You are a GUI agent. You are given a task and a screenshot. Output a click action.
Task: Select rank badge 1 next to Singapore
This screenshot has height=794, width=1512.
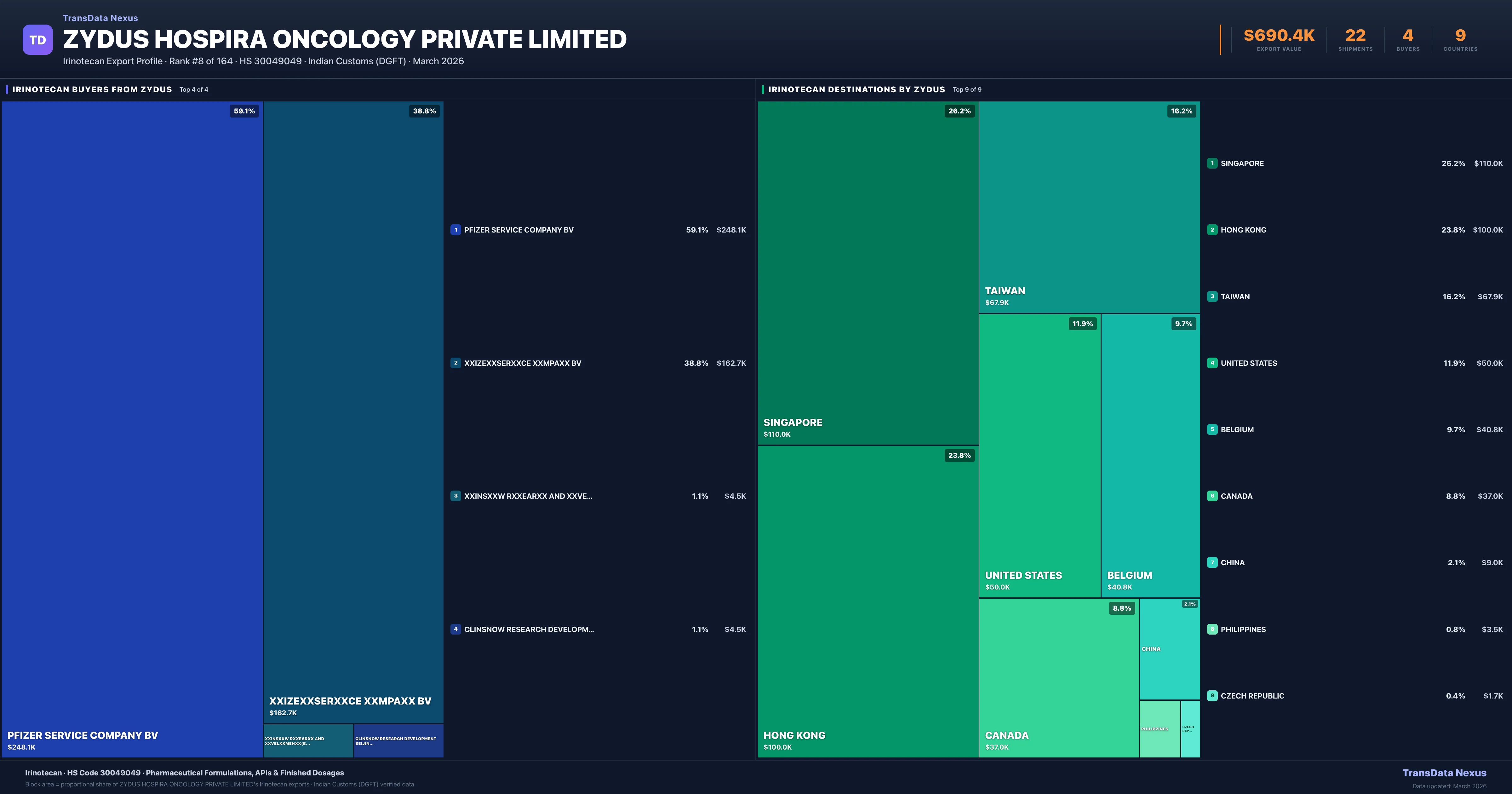[x=1213, y=163]
